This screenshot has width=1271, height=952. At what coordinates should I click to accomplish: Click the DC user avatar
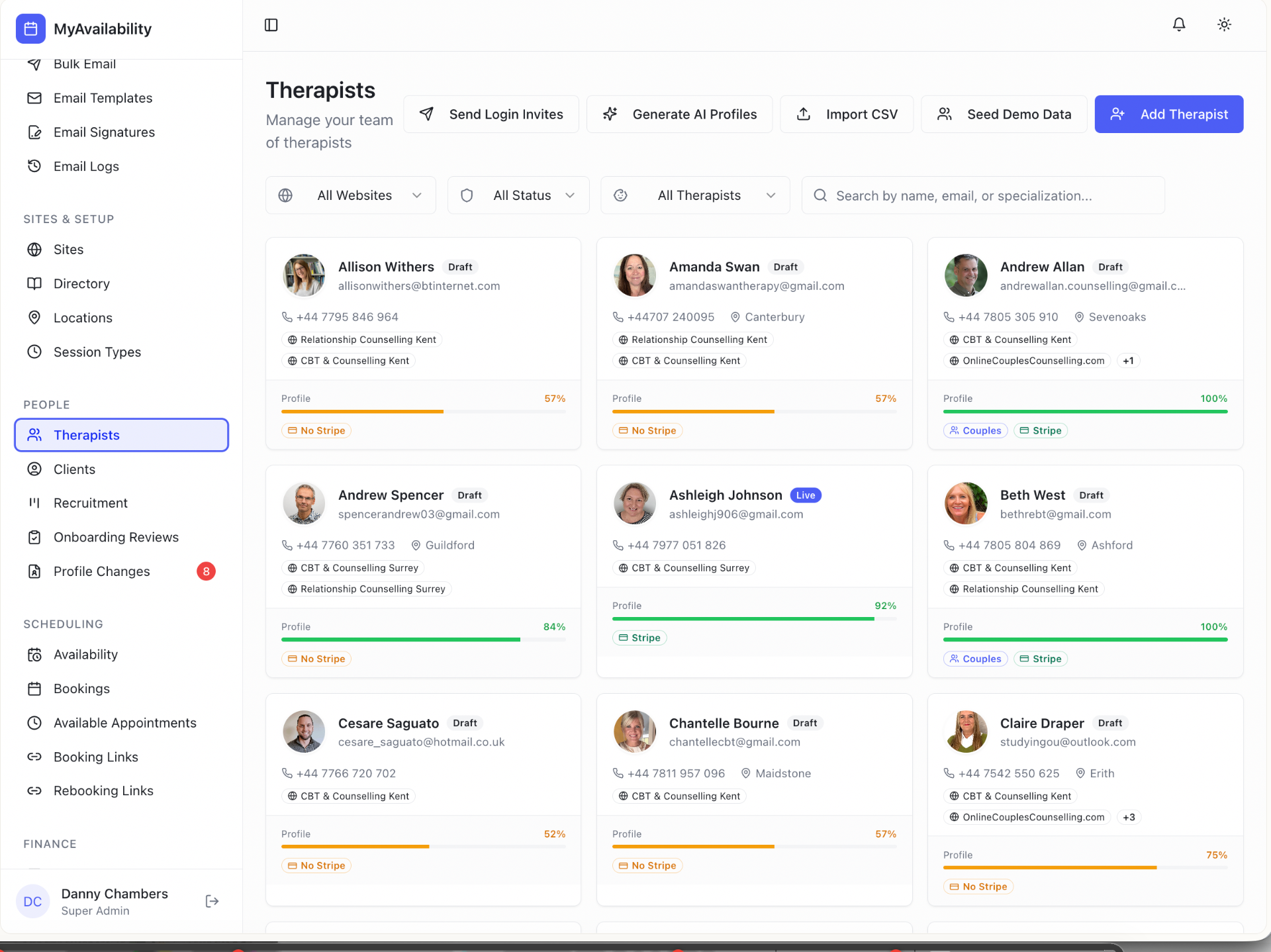[x=32, y=901]
